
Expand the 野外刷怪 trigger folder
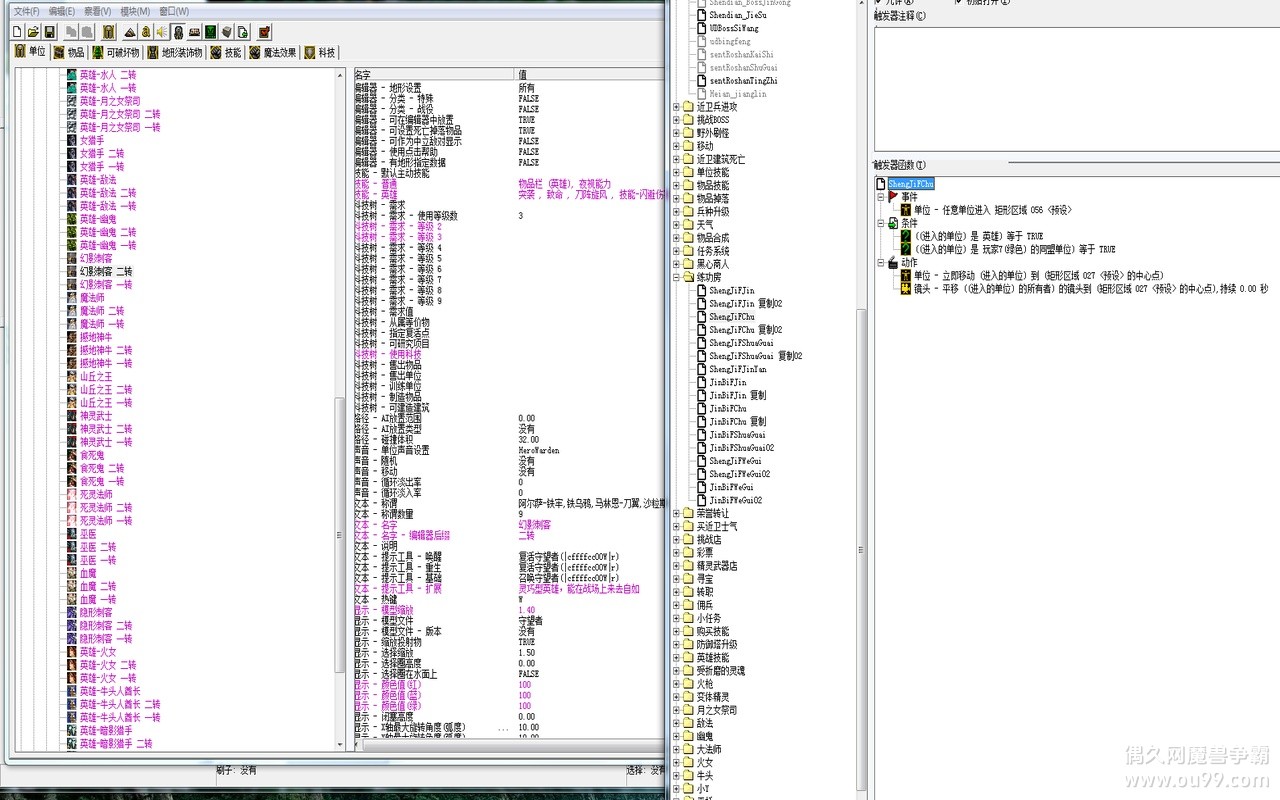click(x=676, y=133)
